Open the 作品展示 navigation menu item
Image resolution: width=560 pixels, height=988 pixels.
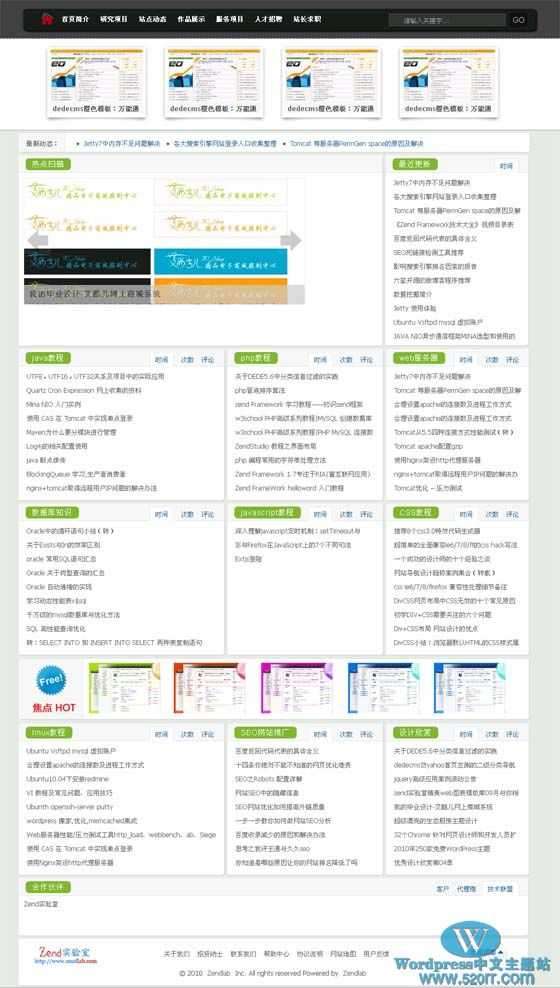(x=191, y=20)
